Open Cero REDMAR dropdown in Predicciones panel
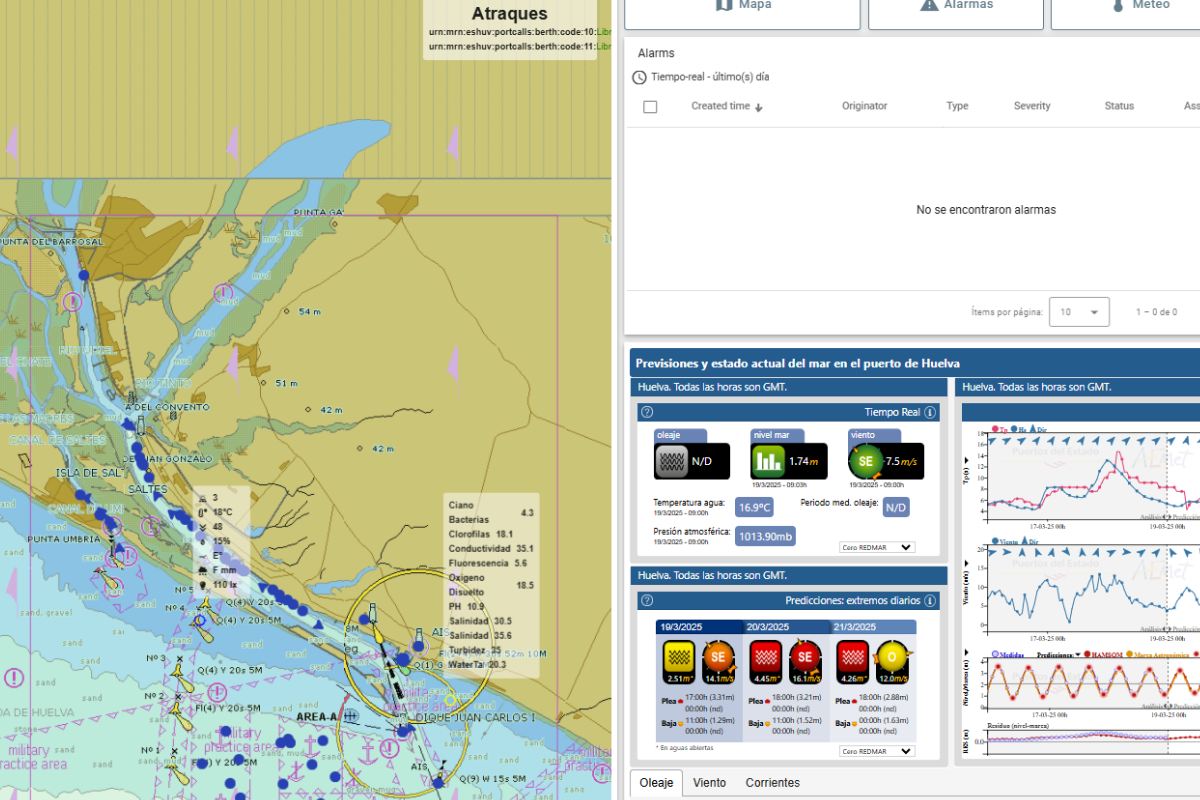This screenshot has width=1200, height=800. [877, 751]
